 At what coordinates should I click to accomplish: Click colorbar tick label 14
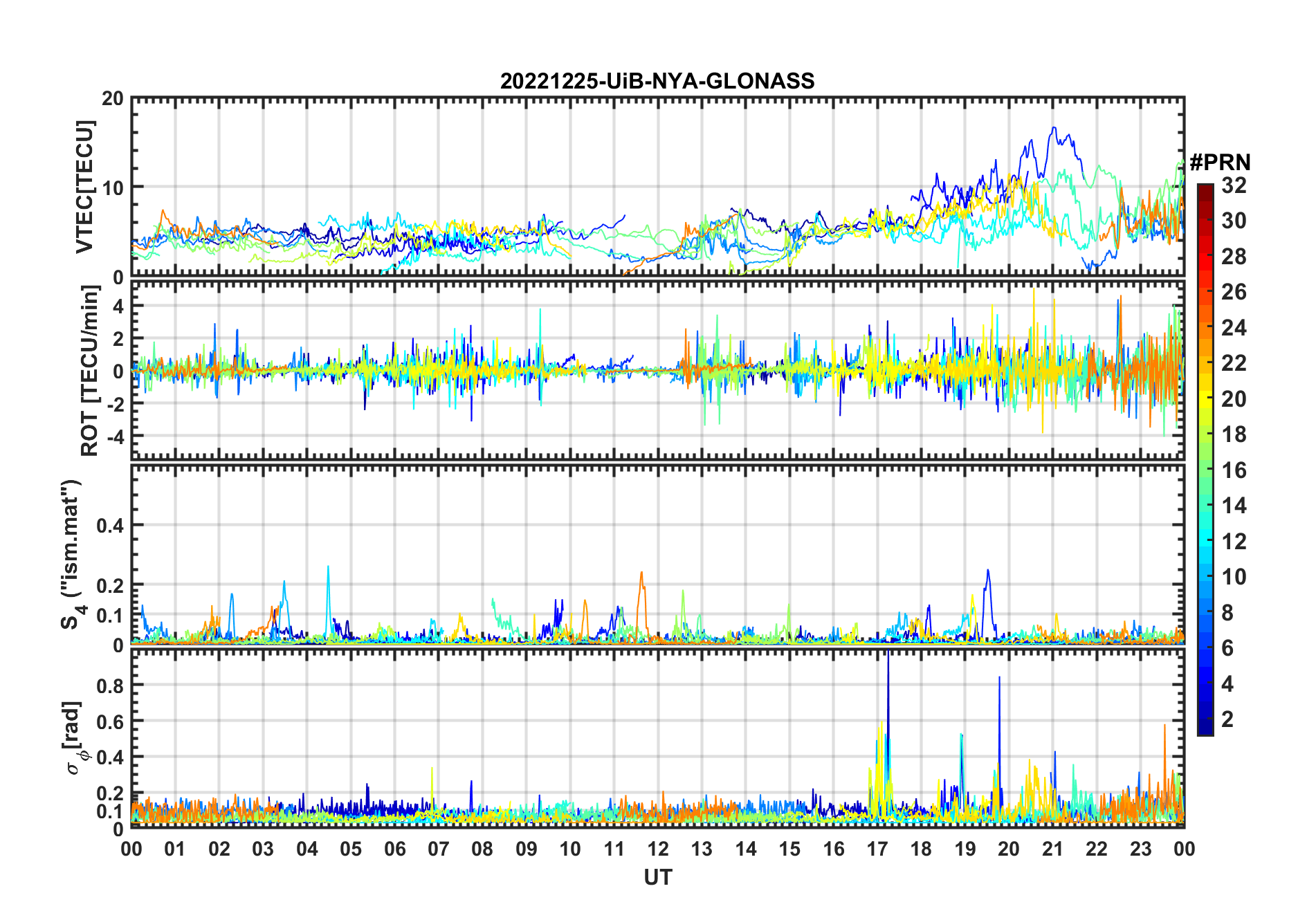1234,506
